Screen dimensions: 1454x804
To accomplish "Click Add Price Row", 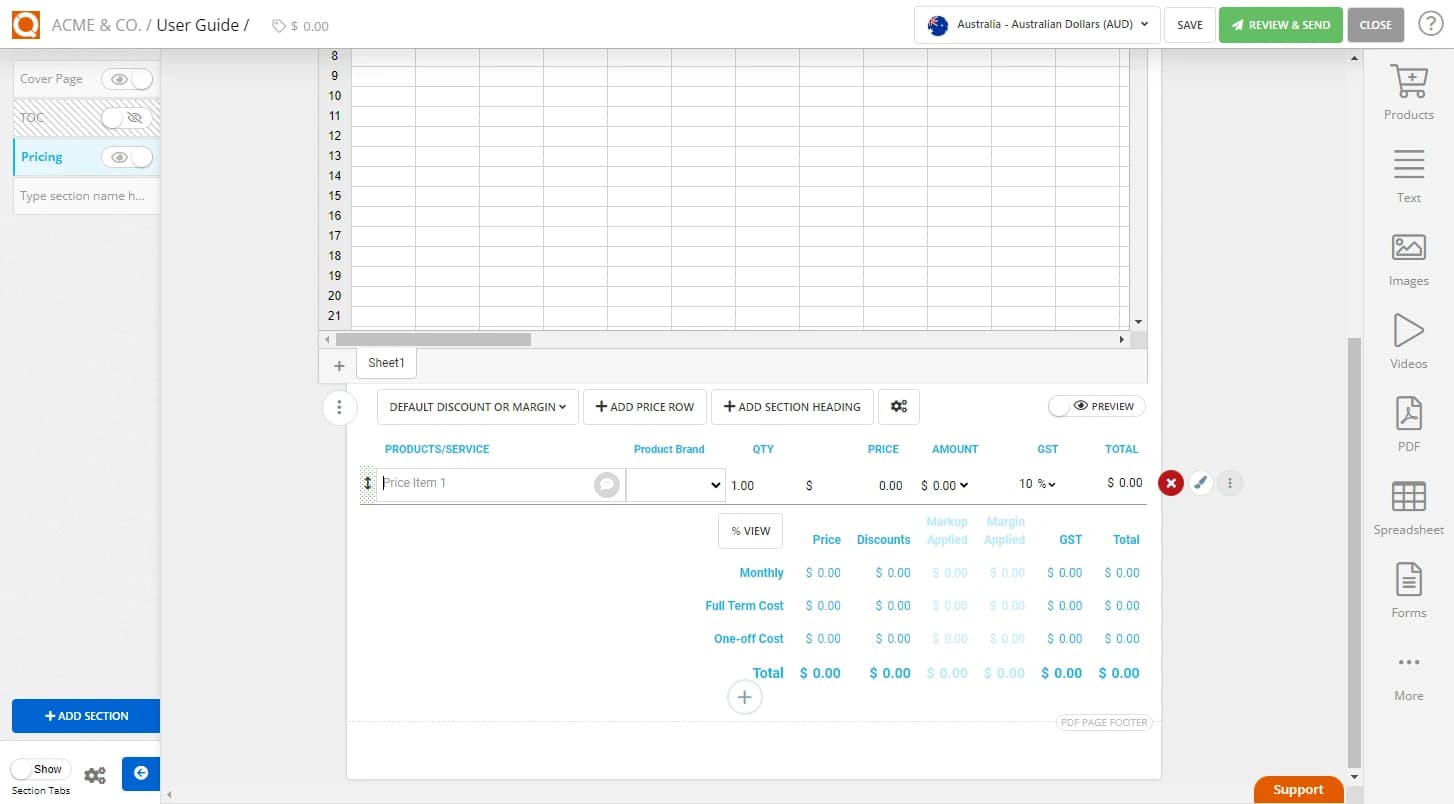I will coord(644,406).
